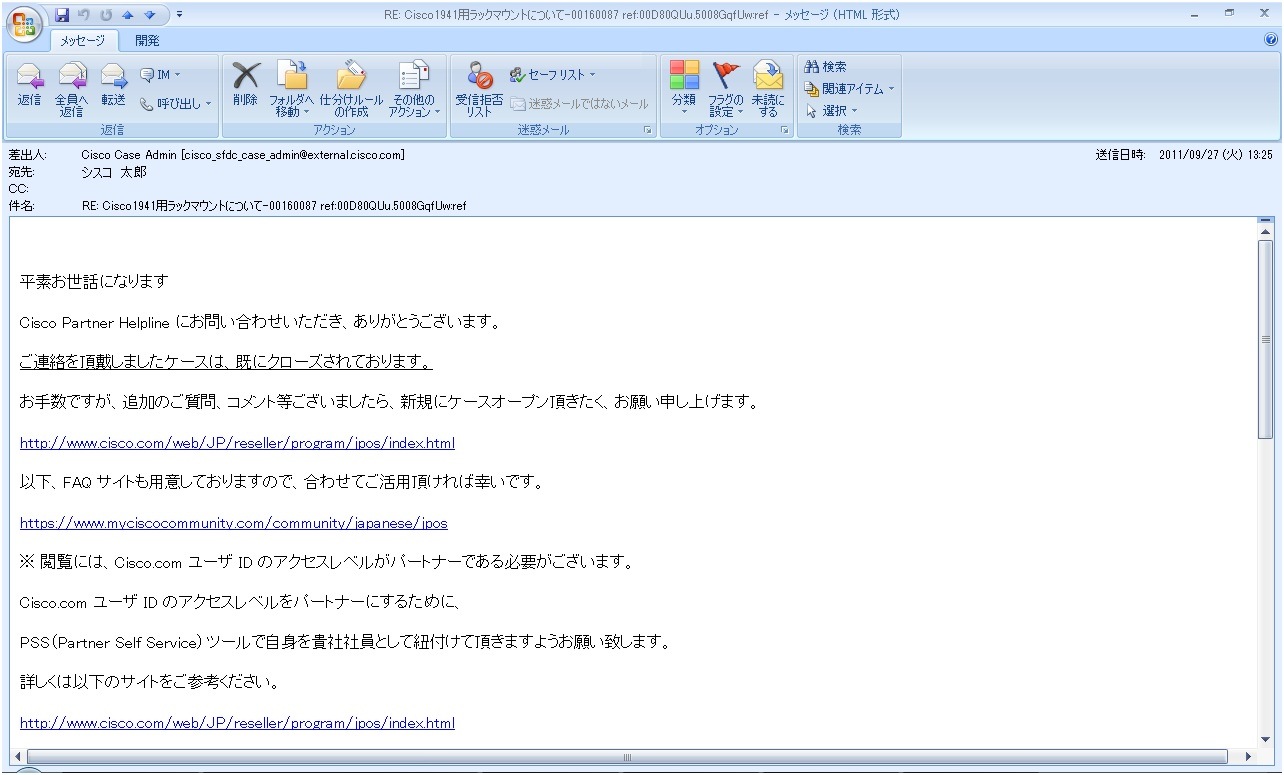Select the メッセージ ribbon tab
Screen dimensions: 1284x775
click(x=84, y=41)
